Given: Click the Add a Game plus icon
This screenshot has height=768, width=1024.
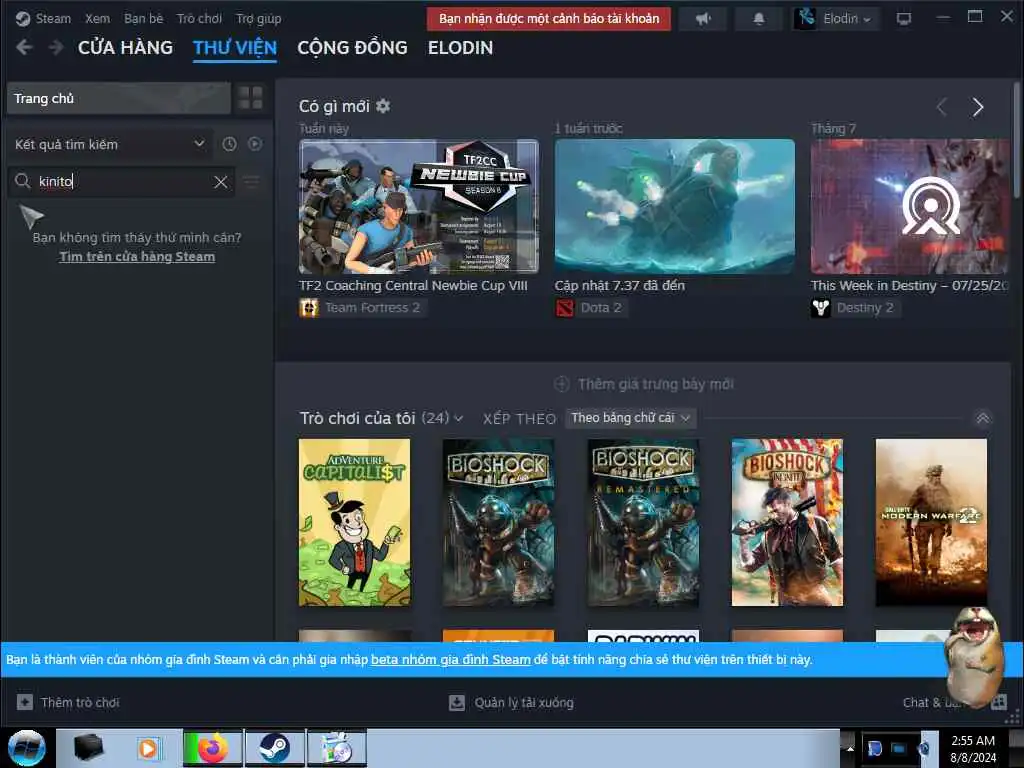Looking at the screenshot, I should [25, 702].
